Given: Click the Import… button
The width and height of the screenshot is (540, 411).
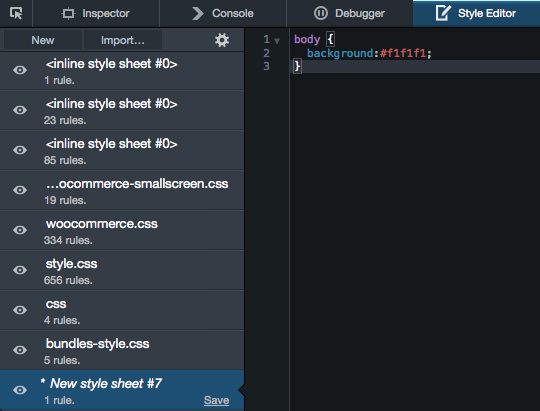Looking at the screenshot, I should pos(123,40).
